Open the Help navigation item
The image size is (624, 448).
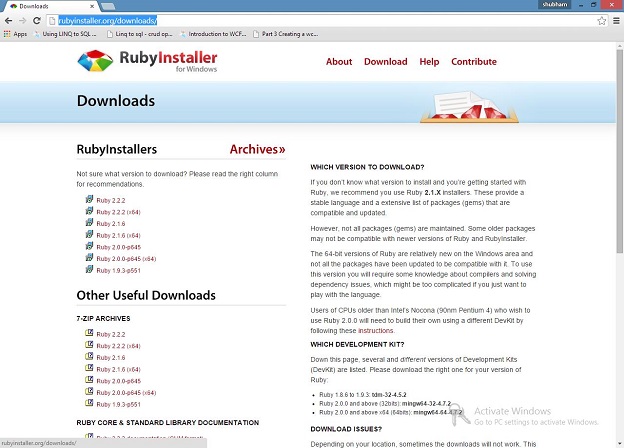coord(429,62)
